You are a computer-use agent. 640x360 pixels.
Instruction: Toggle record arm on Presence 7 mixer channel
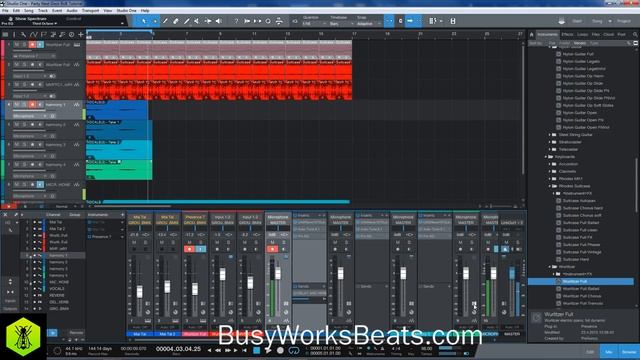tap(189, 249)
